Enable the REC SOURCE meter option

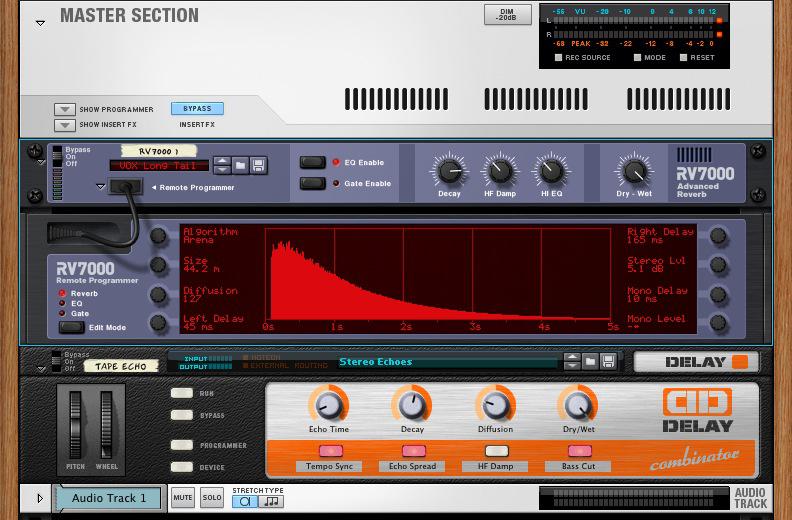coord(558,58)
